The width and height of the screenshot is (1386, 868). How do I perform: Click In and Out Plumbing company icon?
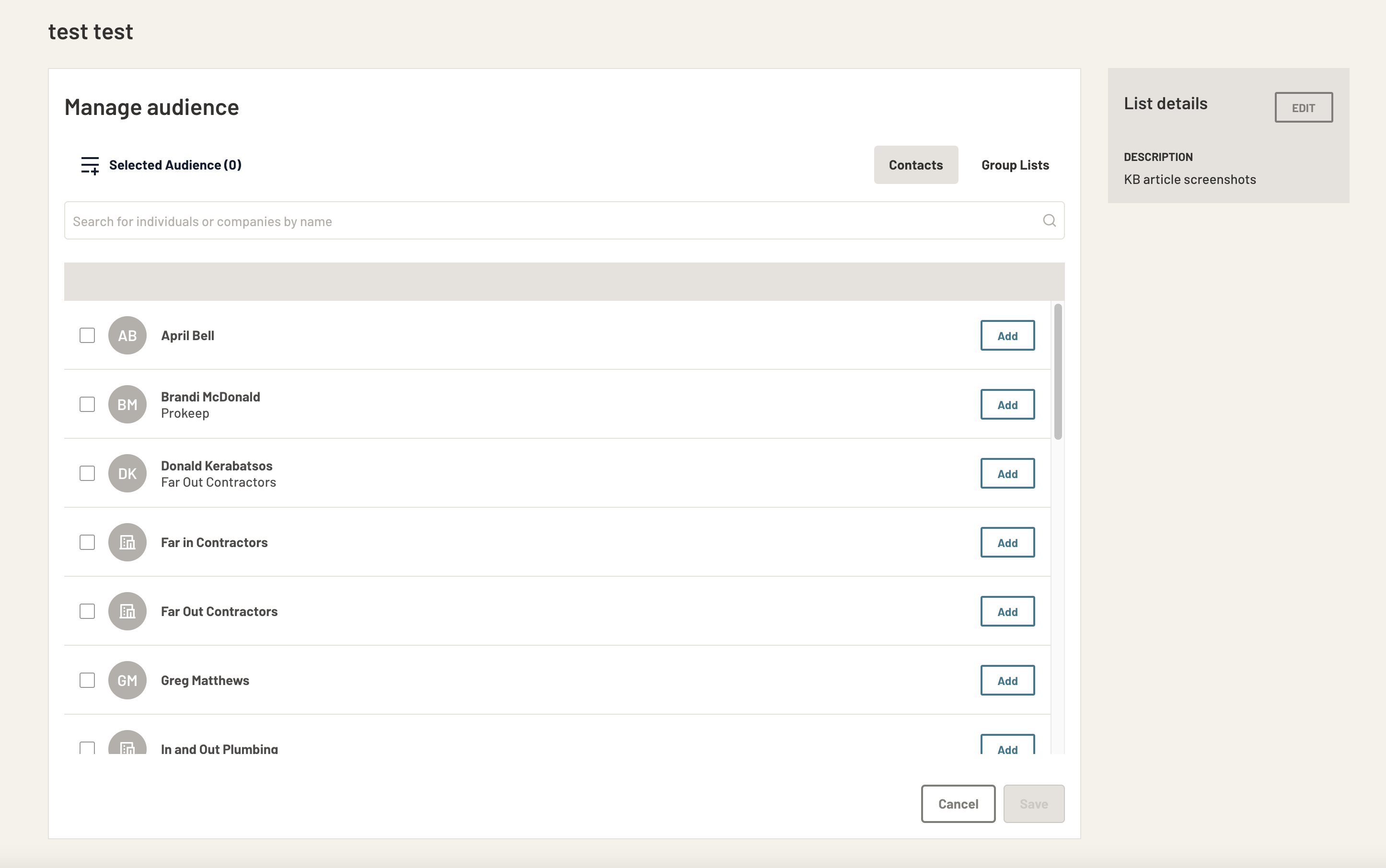[x=127, y=743]
